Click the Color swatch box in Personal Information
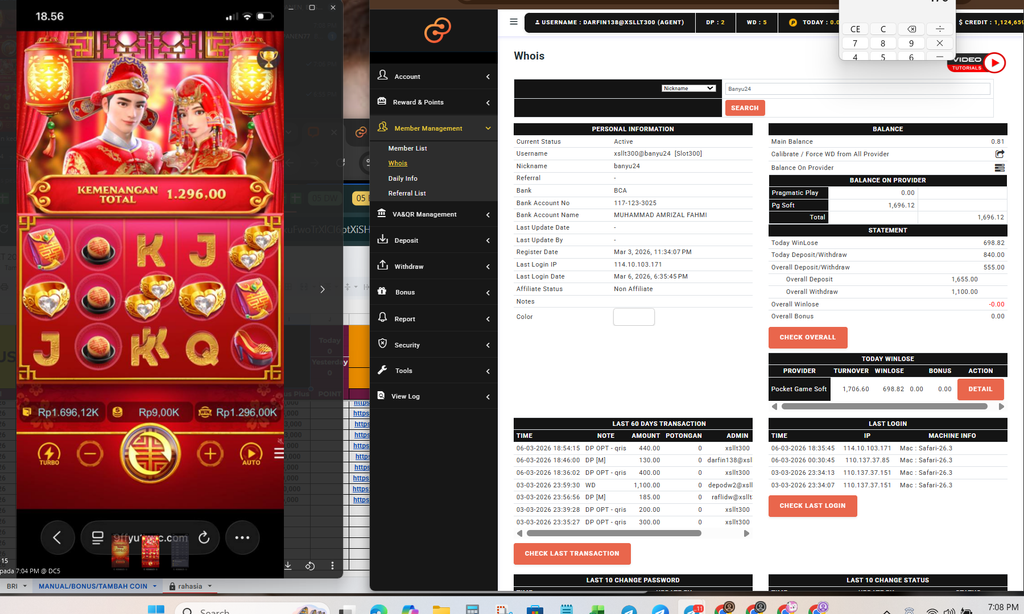 pos(633,317)
